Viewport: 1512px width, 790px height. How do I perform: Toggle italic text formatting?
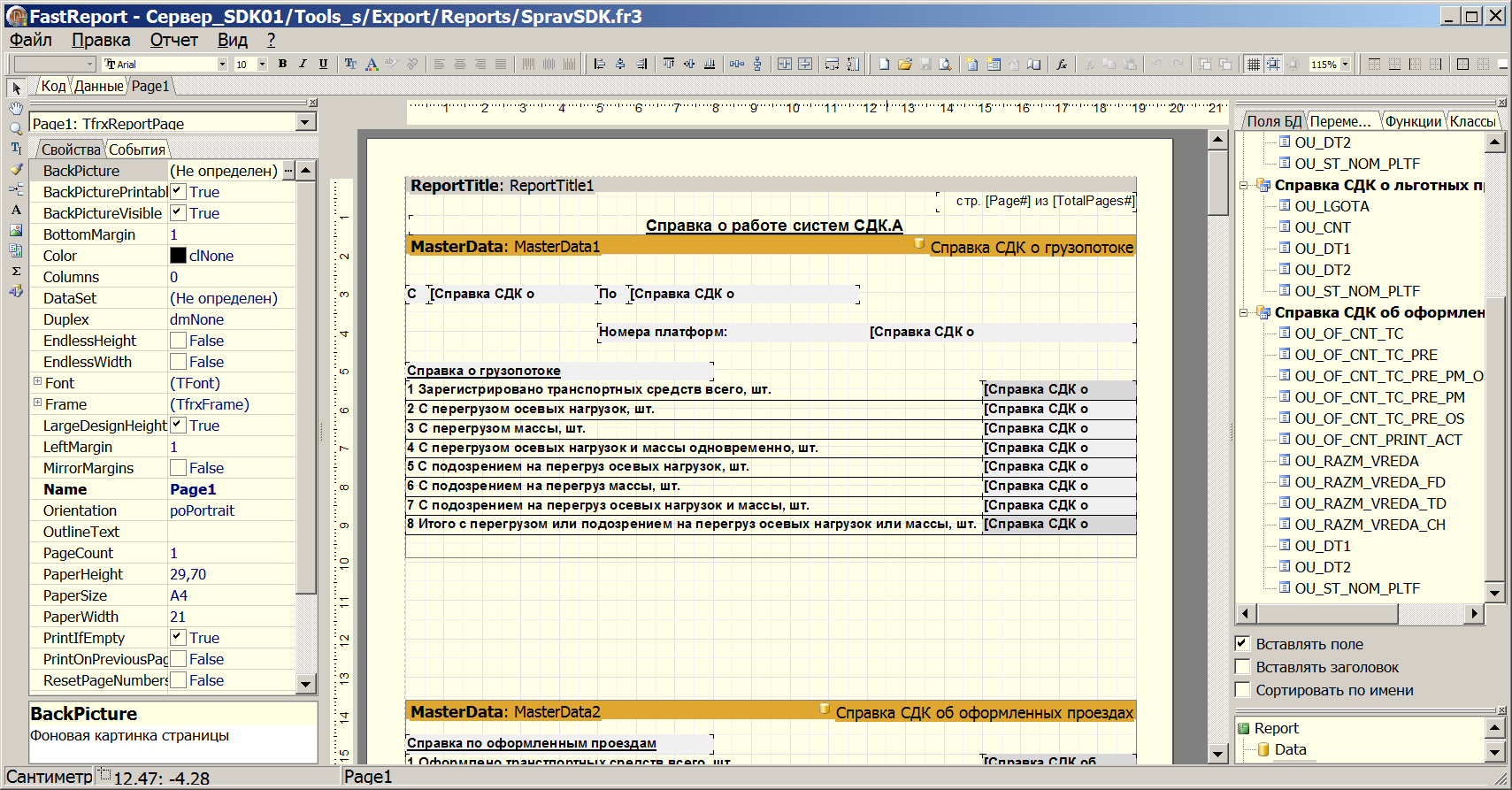coord(303,64)
